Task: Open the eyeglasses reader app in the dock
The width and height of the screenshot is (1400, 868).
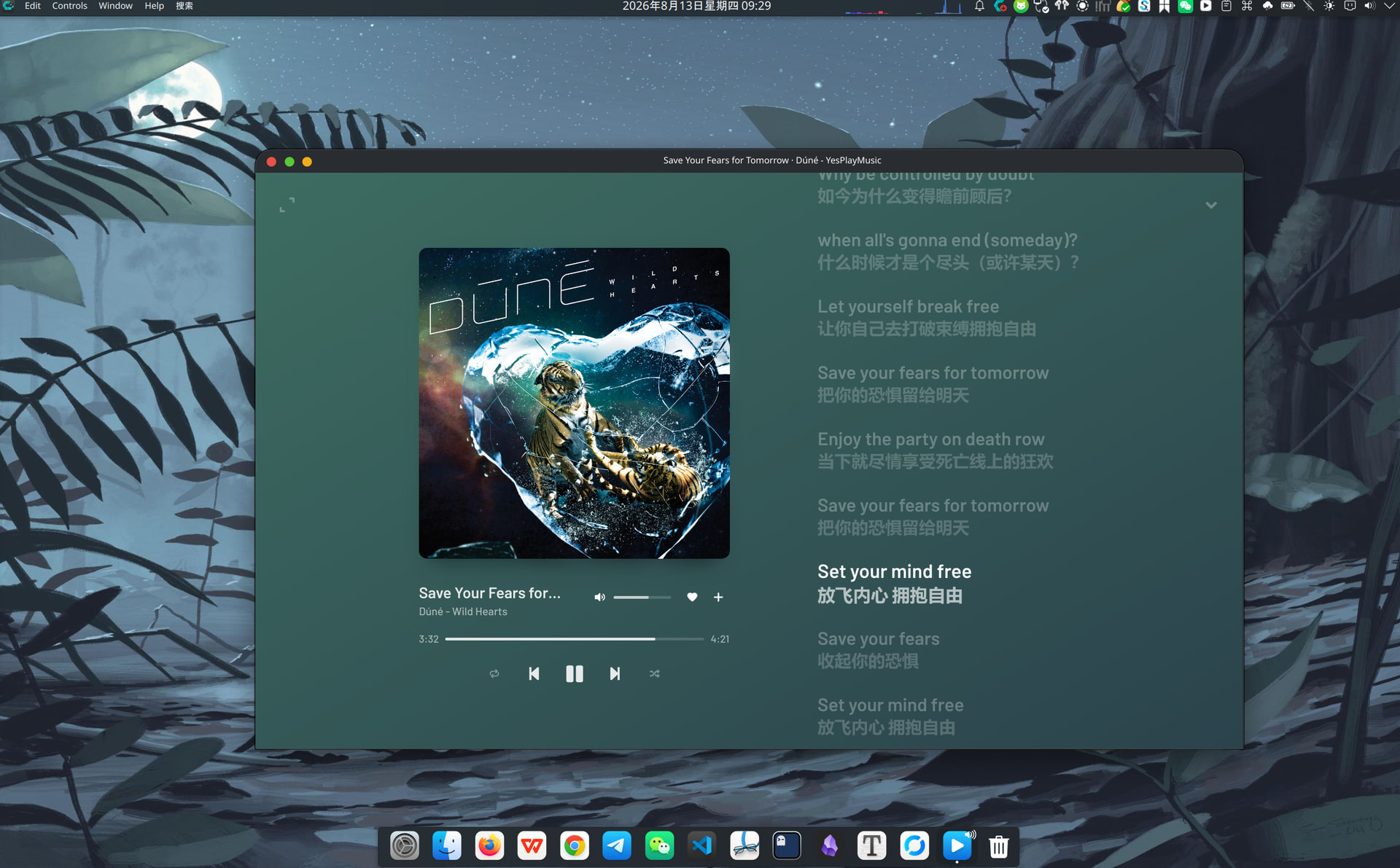Action: tap(744, 845)
